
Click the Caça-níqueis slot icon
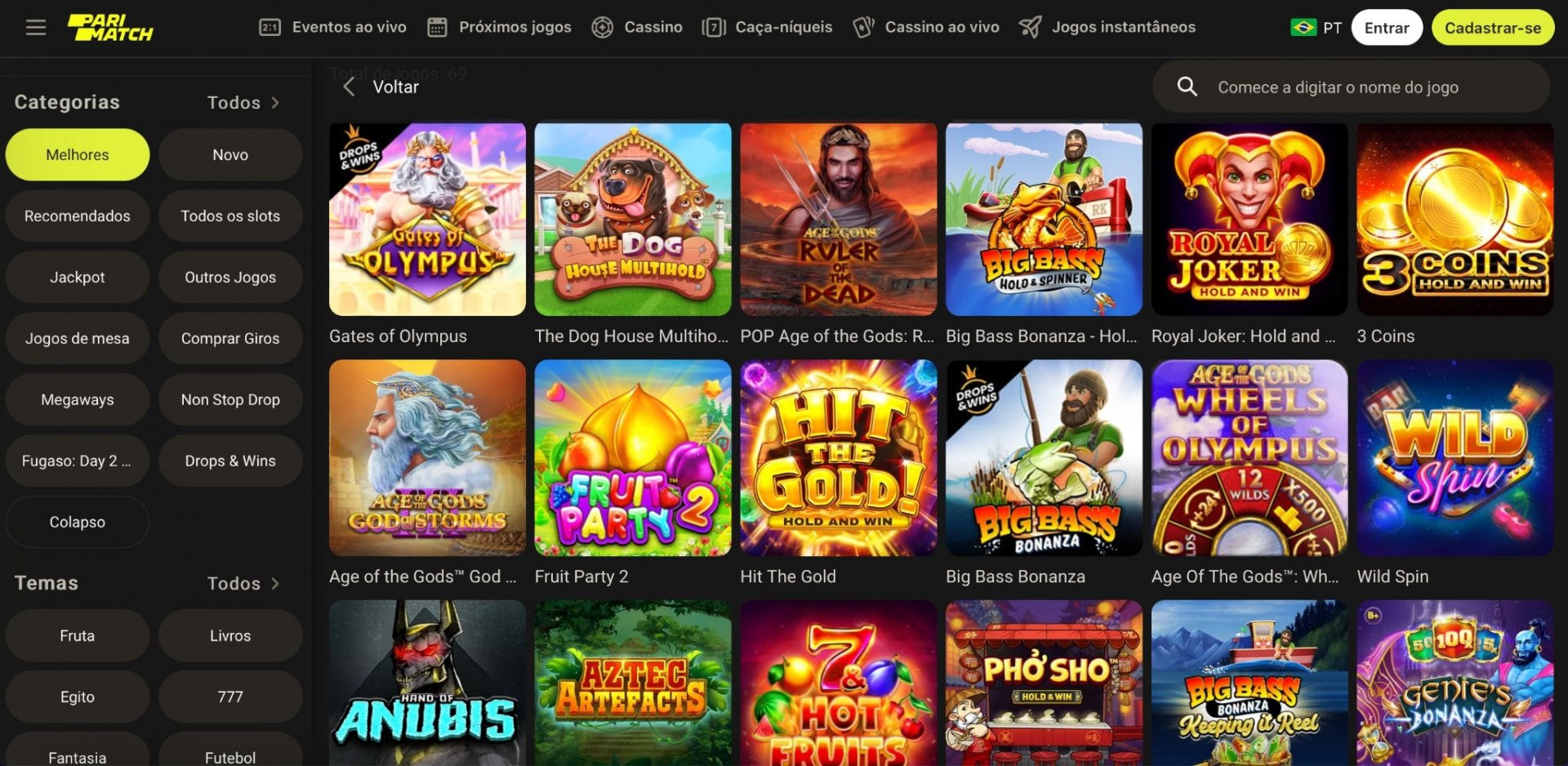(x=714, y=28)
